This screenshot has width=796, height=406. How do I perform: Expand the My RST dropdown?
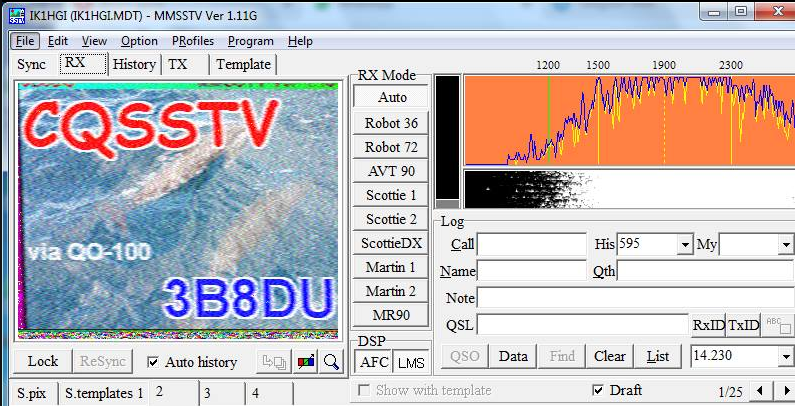click(x=785, y=245)
